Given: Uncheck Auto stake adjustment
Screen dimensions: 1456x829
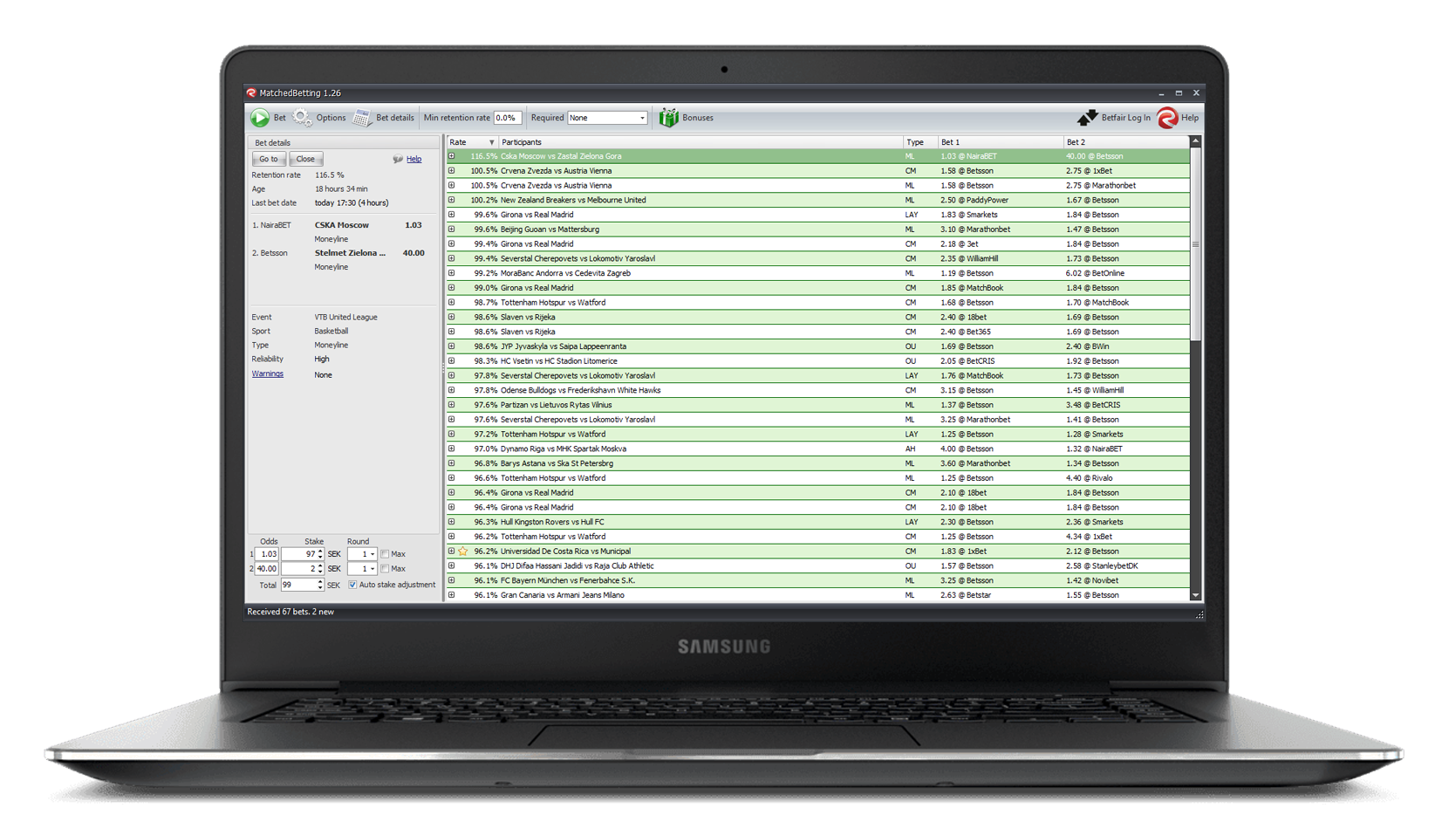Looking at the screenshot, I should point(352,585).
